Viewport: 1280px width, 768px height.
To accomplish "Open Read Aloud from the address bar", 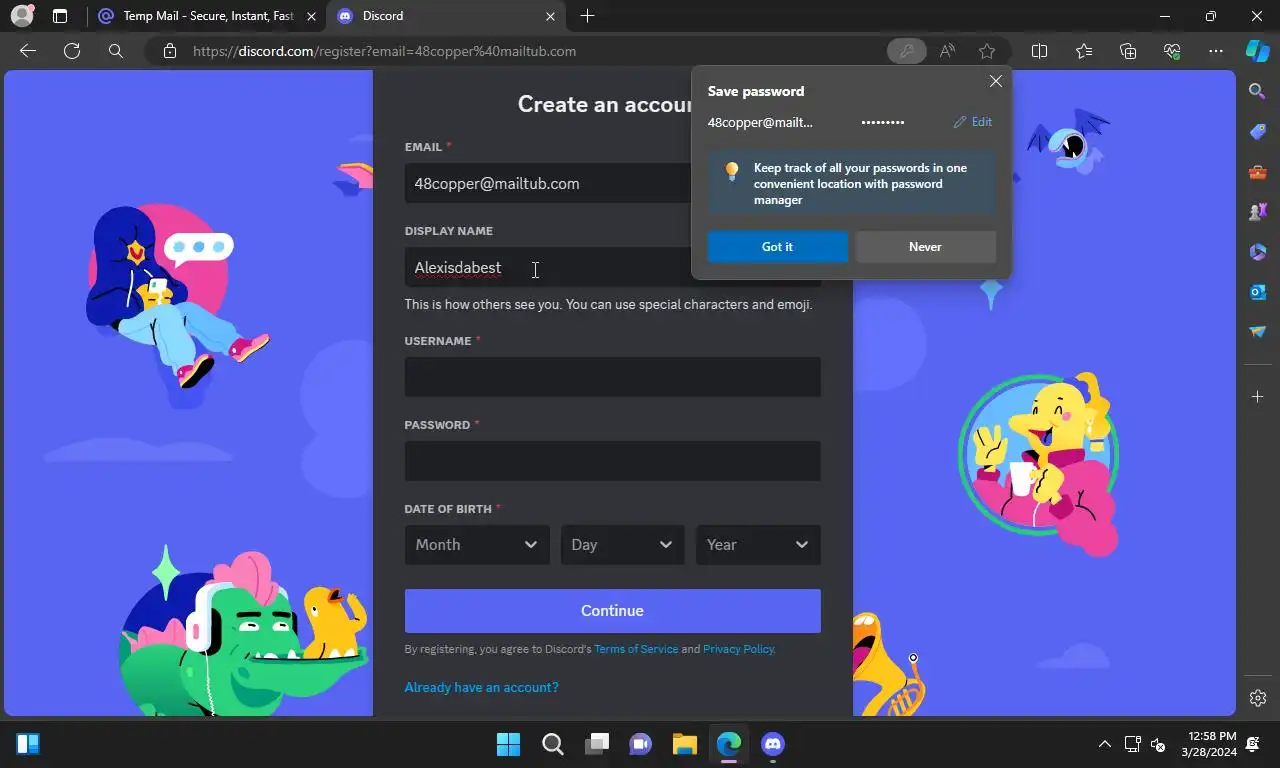I will 947,51.
